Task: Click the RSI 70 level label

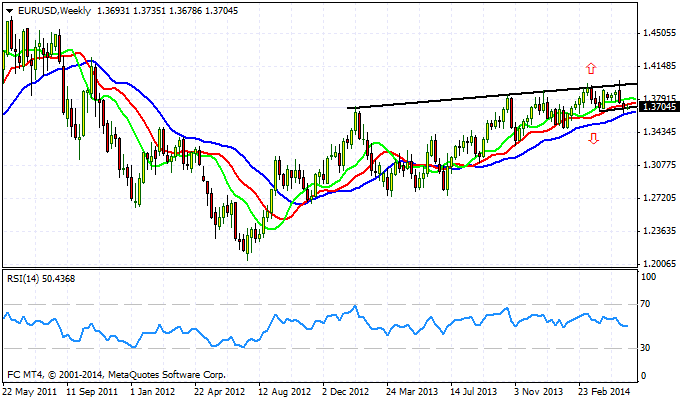Action: pos(645,304)
